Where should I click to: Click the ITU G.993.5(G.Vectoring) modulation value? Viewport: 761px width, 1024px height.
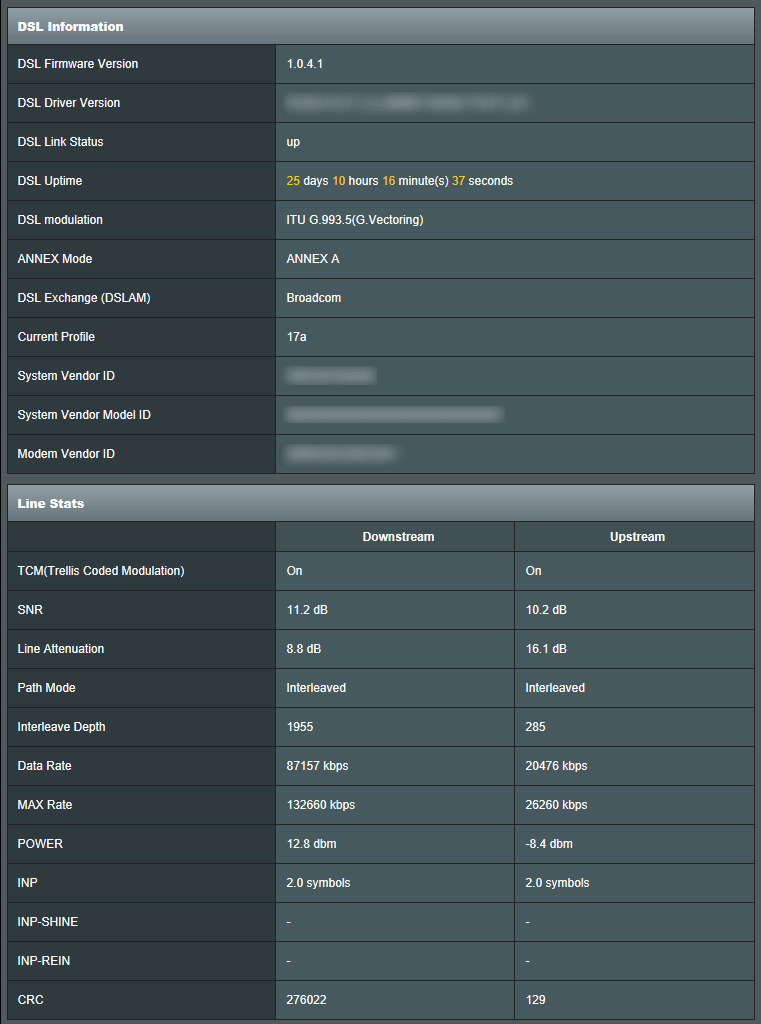355,220
